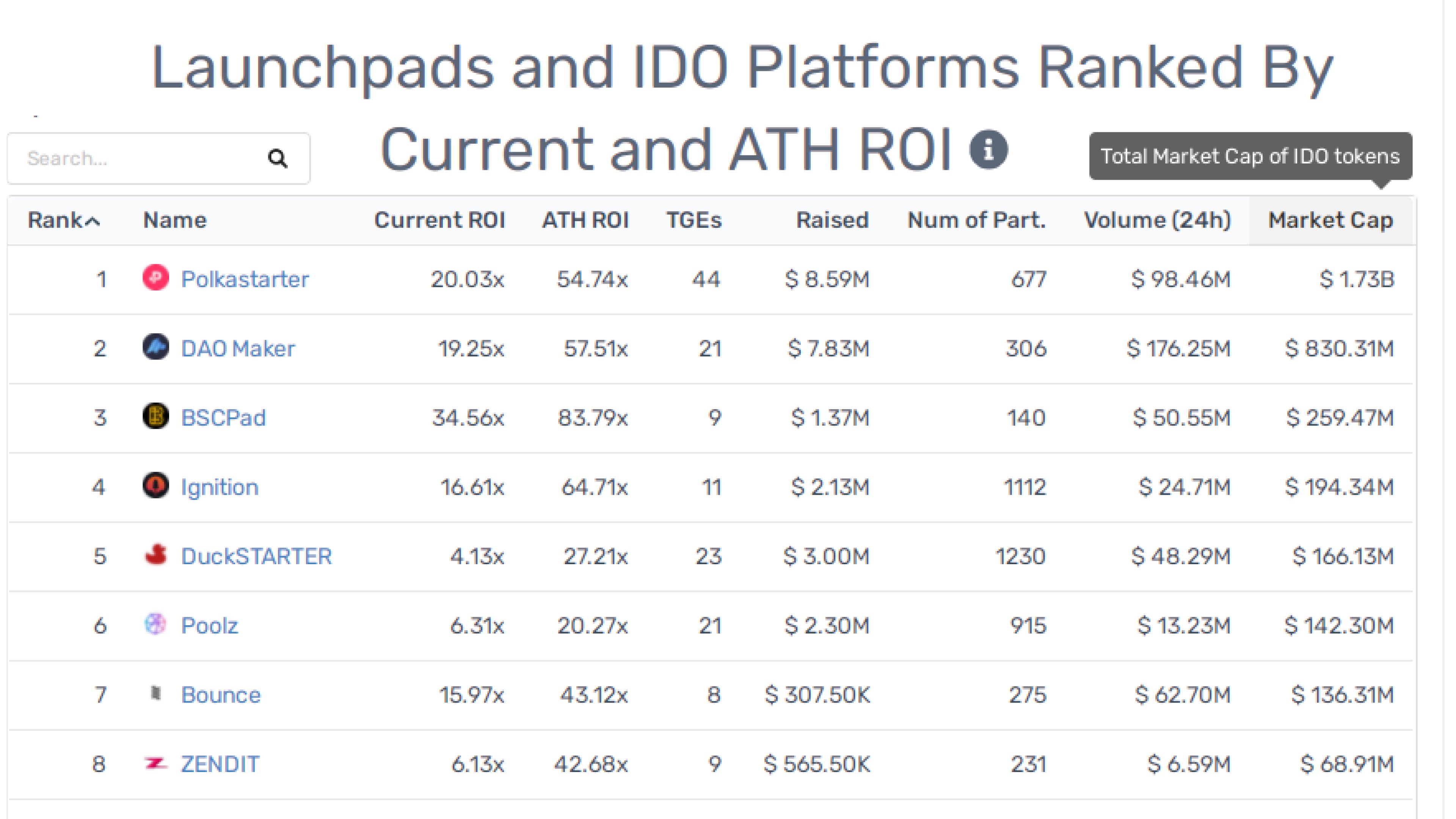
Task: Open the DAO Maker platform link
Action: tap(238, 349)
